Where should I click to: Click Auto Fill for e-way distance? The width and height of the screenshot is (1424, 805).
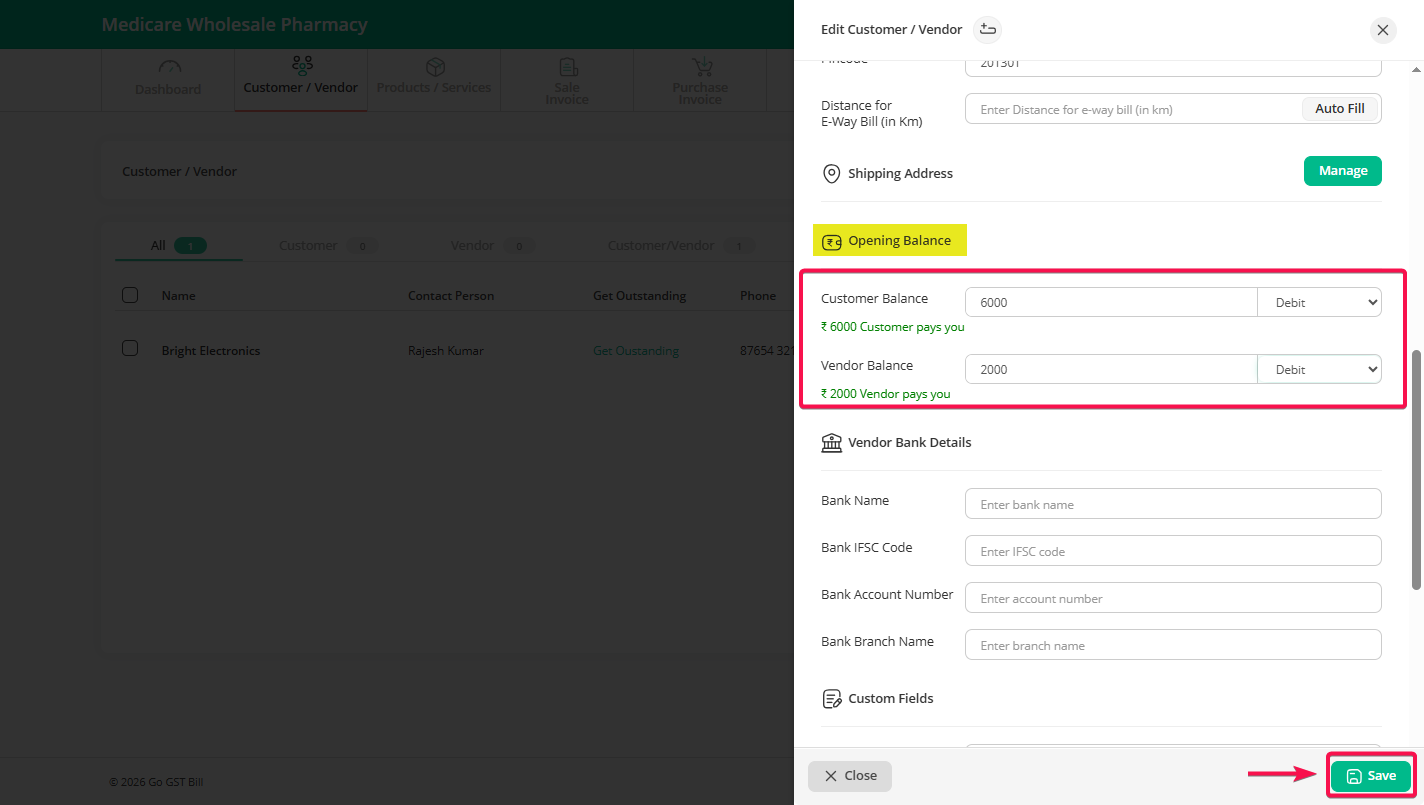[x=1339, y=109]
